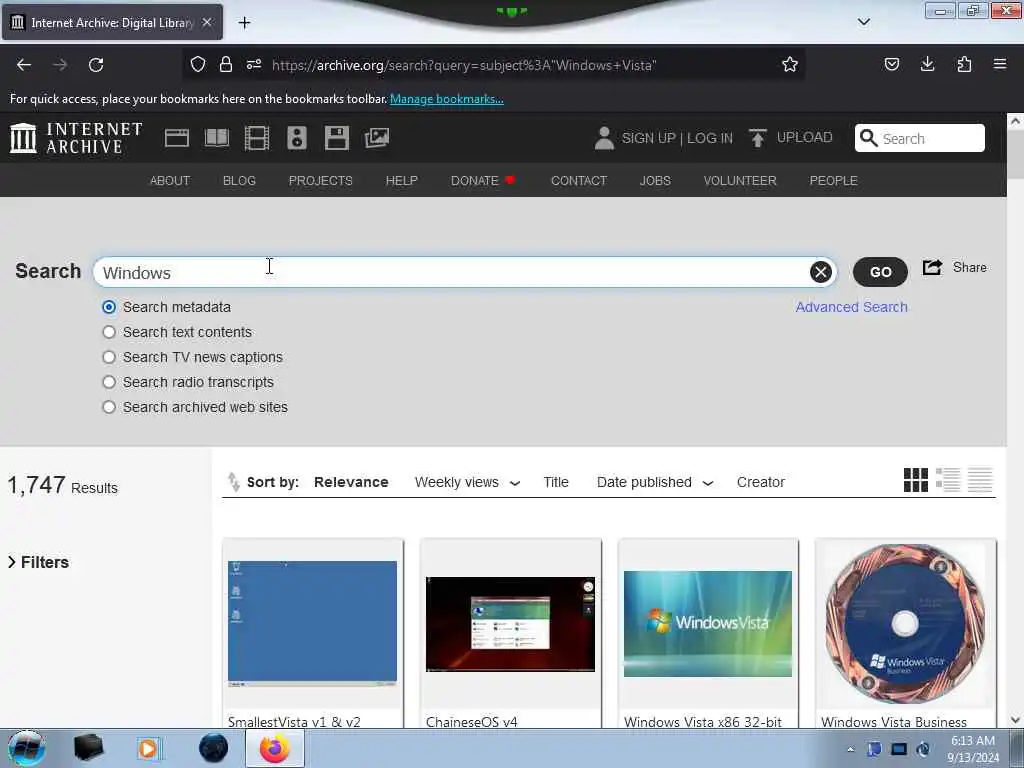Open the HELP menu item
This screenshot has height=768, width=1024.
tap(402, 180)
